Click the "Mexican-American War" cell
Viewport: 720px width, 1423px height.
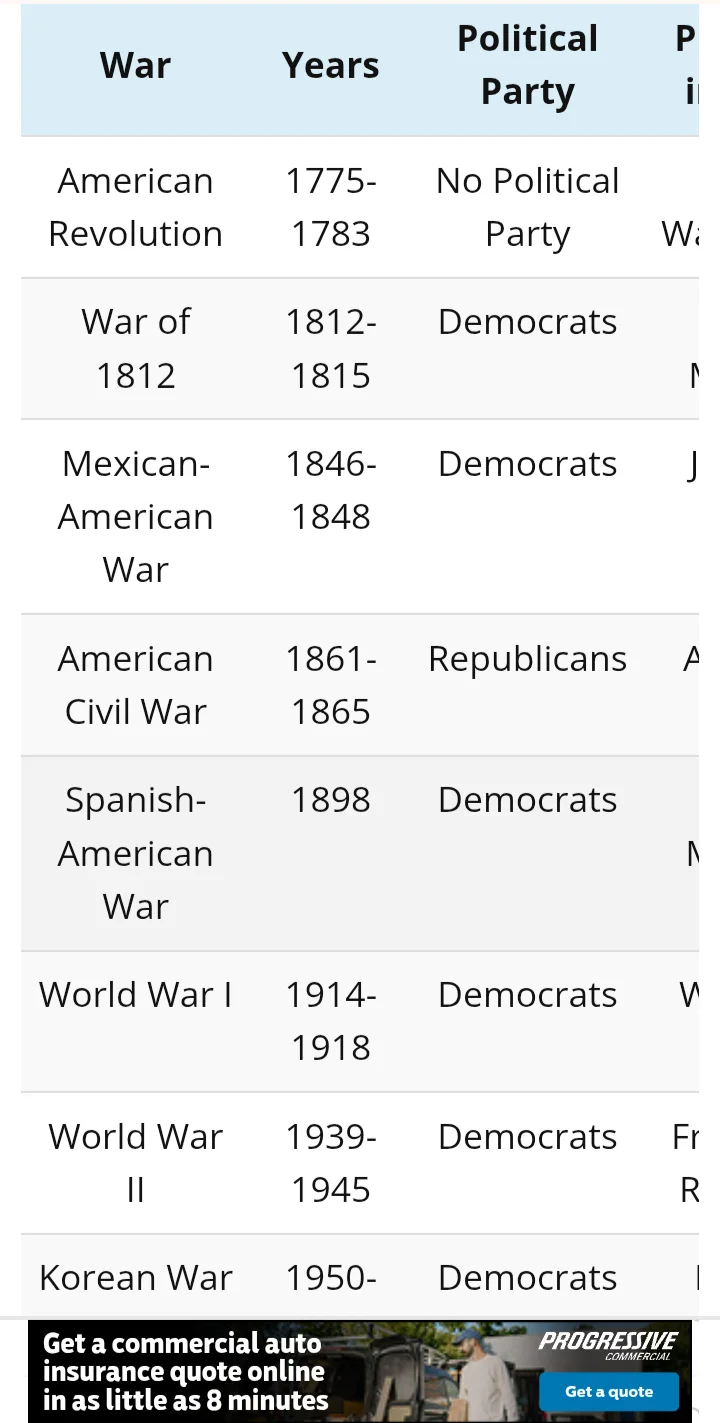point(135,516)
